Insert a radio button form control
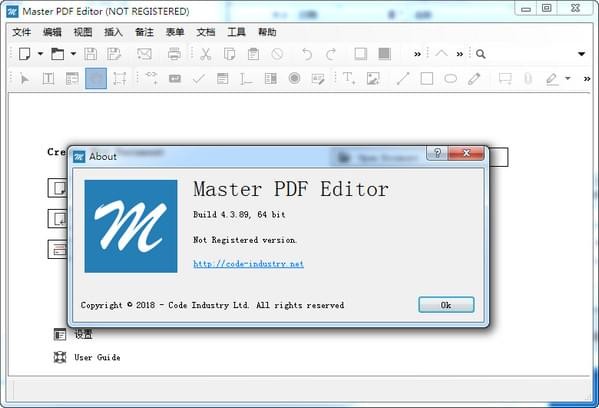599x408 pixels. [x=294, y=78]
